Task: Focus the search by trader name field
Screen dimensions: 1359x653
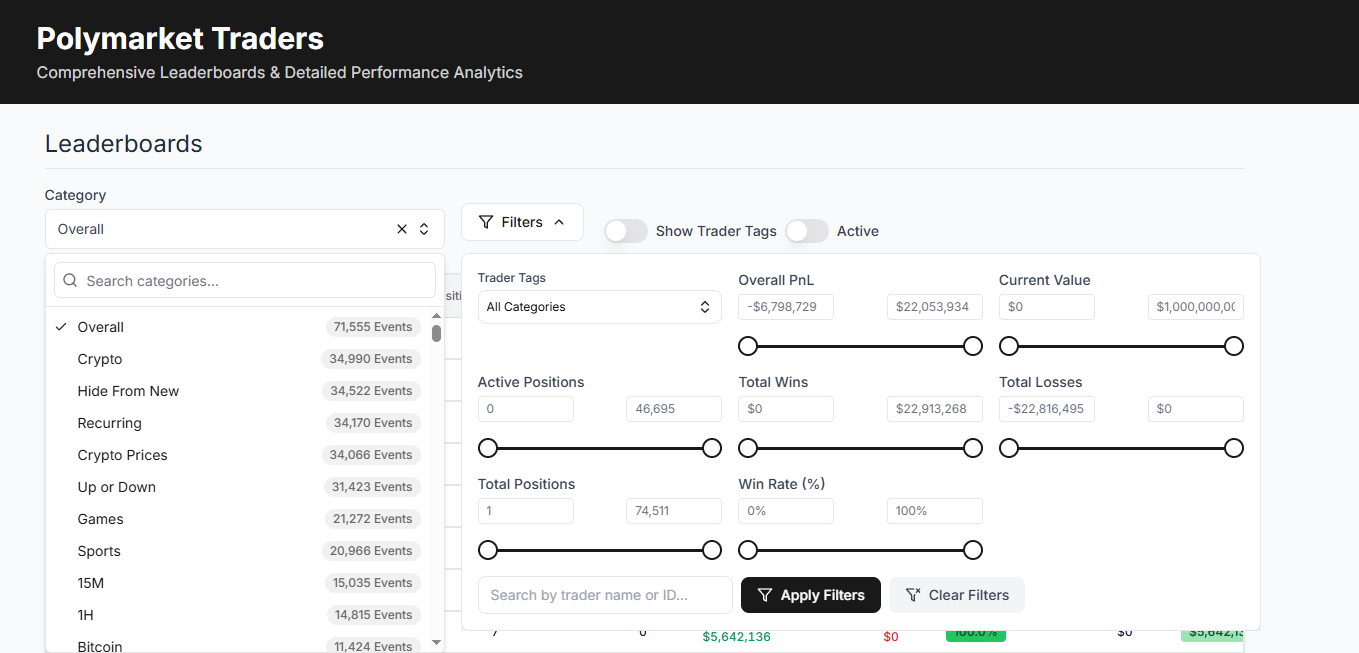Action: pyautogui.click(x=605, y=595)
